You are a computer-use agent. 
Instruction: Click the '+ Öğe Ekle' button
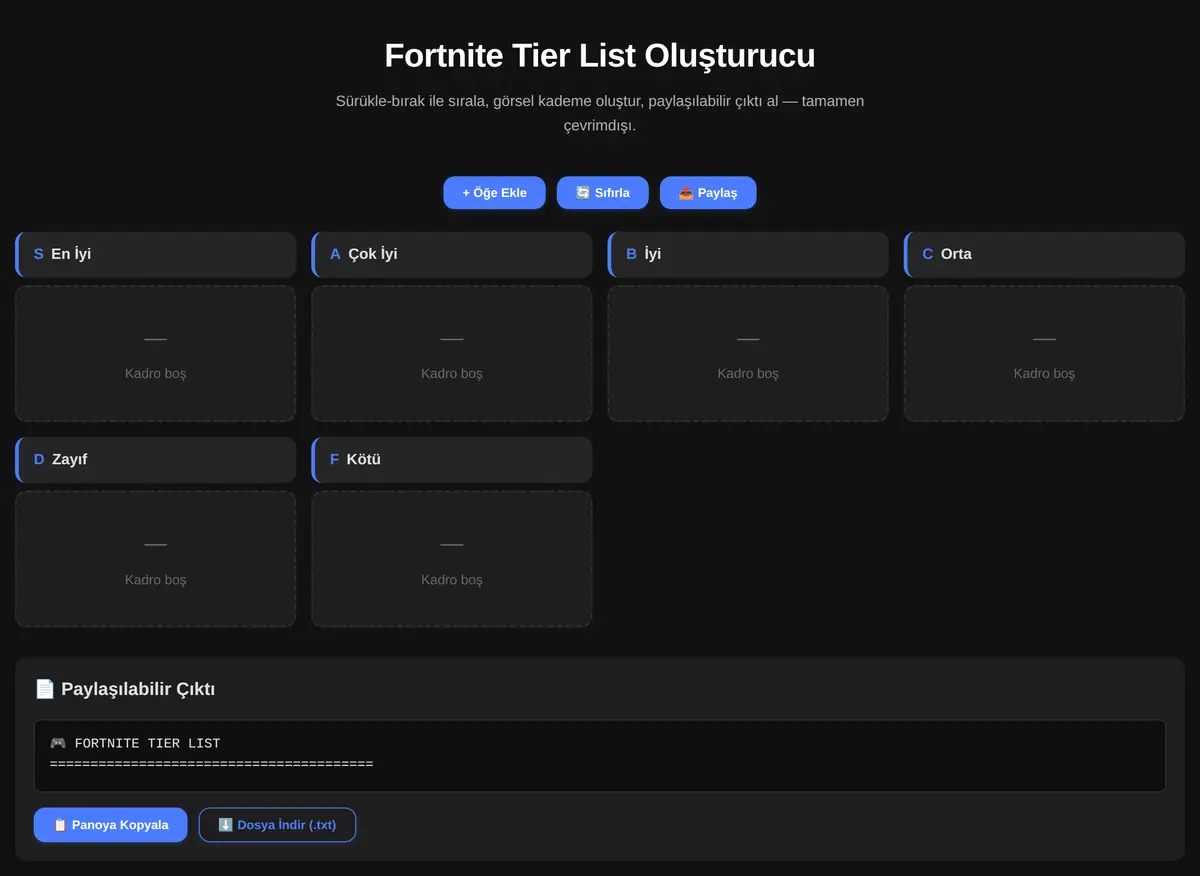(494, 193)
